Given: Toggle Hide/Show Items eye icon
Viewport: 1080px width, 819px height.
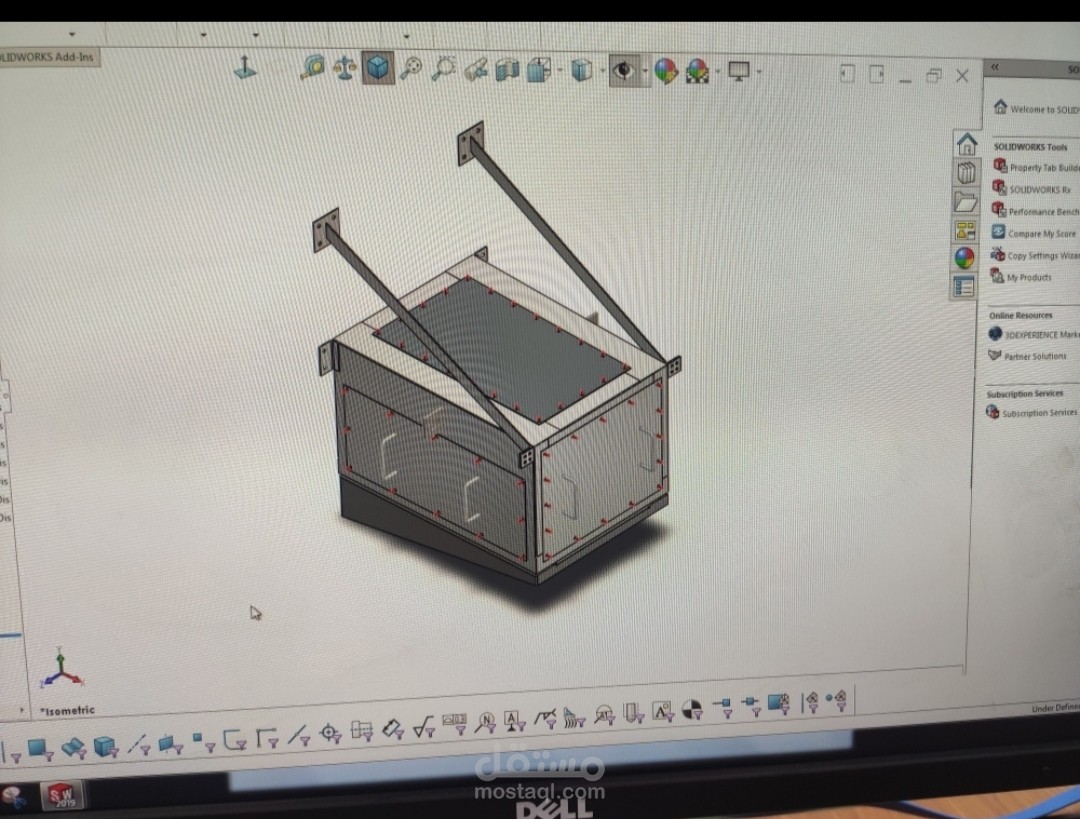Looking at the screenshot, I should (x=625, y=70).
